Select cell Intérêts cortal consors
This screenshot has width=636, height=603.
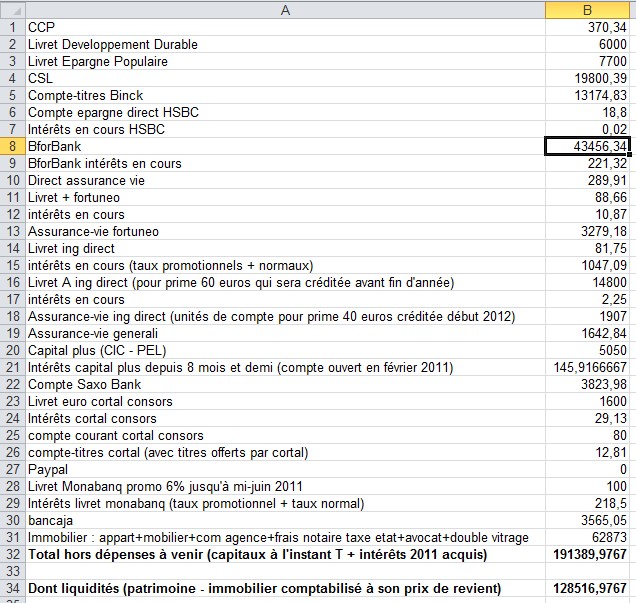coord(285,418)
